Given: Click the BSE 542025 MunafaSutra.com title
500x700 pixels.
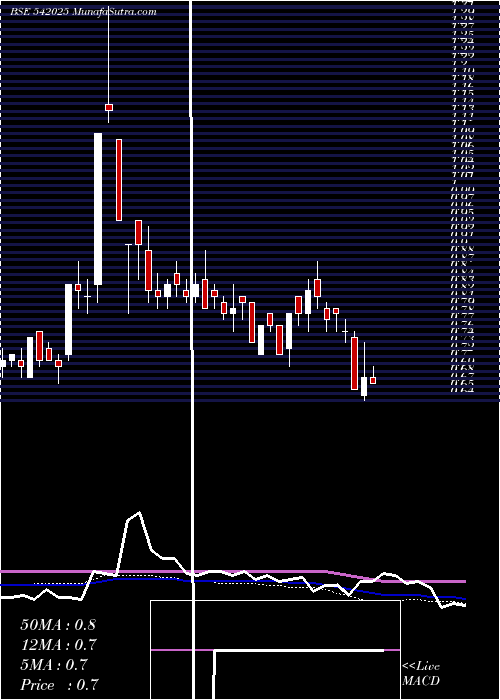Looking at the screenshot, I should 83,12.
